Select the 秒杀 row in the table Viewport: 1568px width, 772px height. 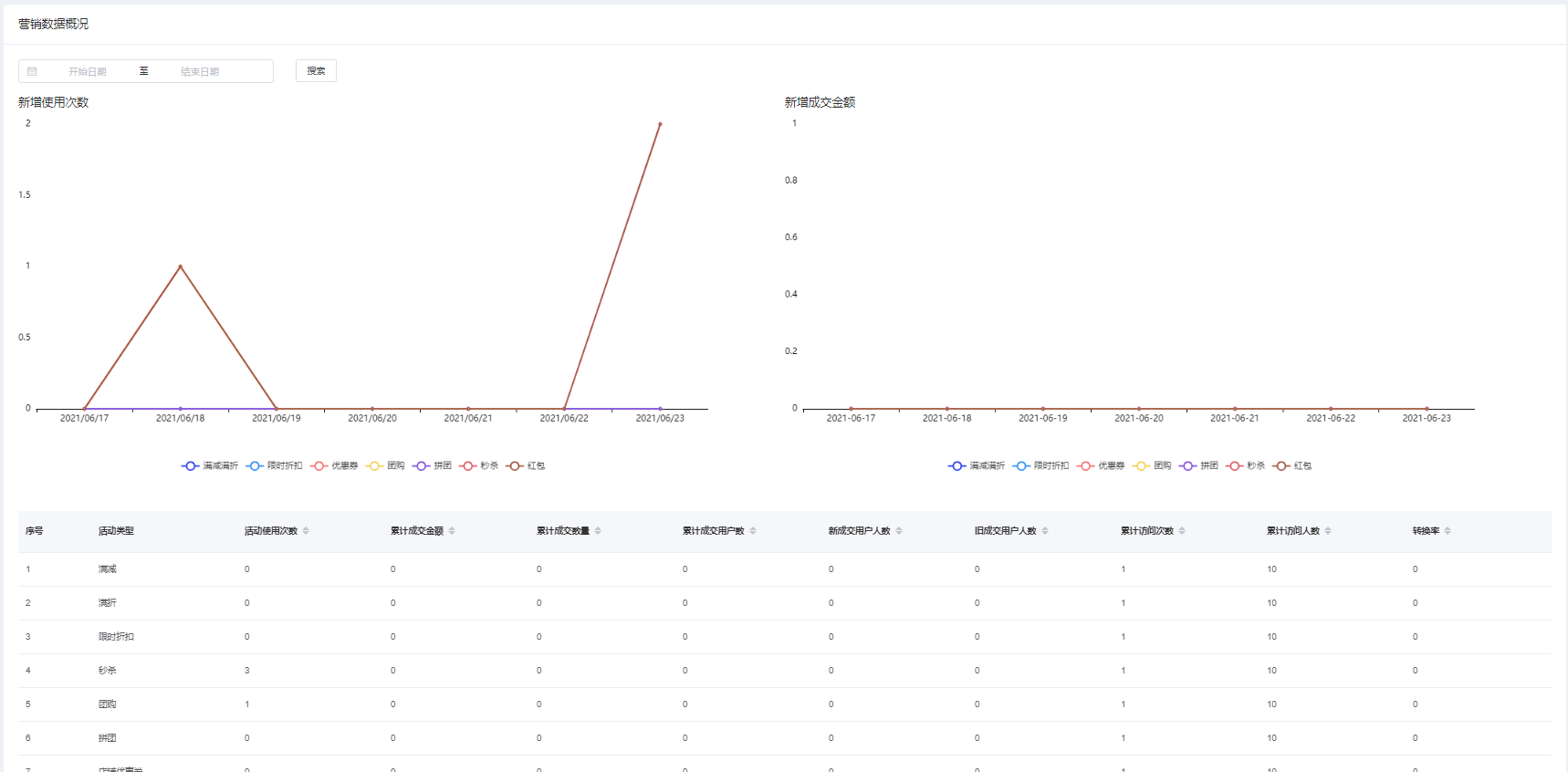point(108,671)
